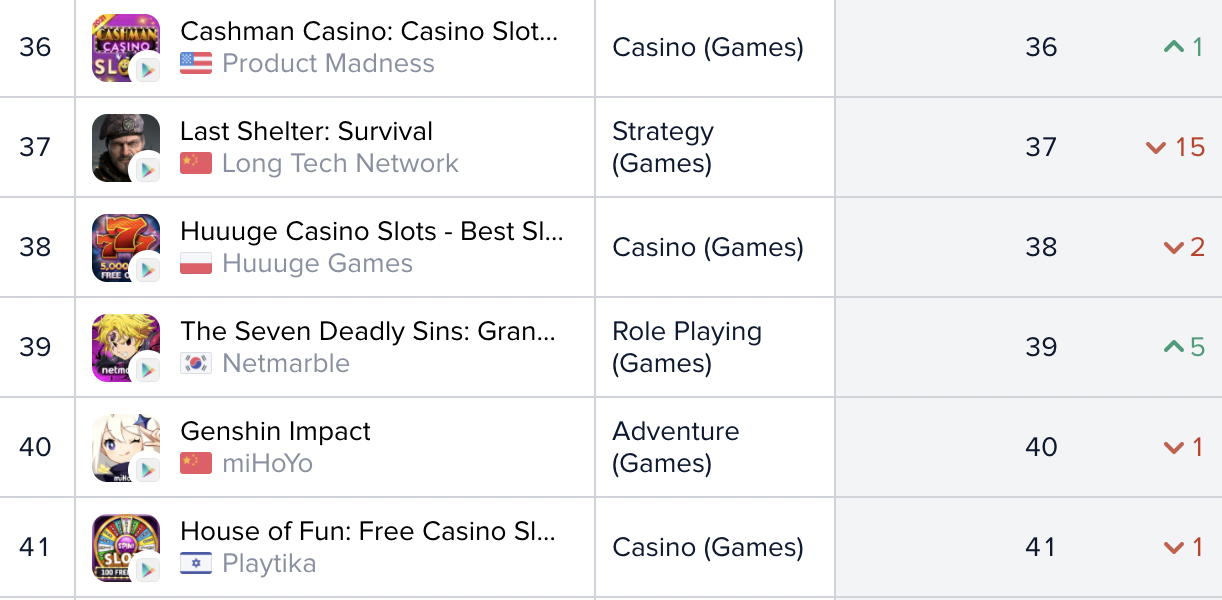1222x600 pixels.
Task: Click the up 5 rank change indicator
Action: 1184,347
